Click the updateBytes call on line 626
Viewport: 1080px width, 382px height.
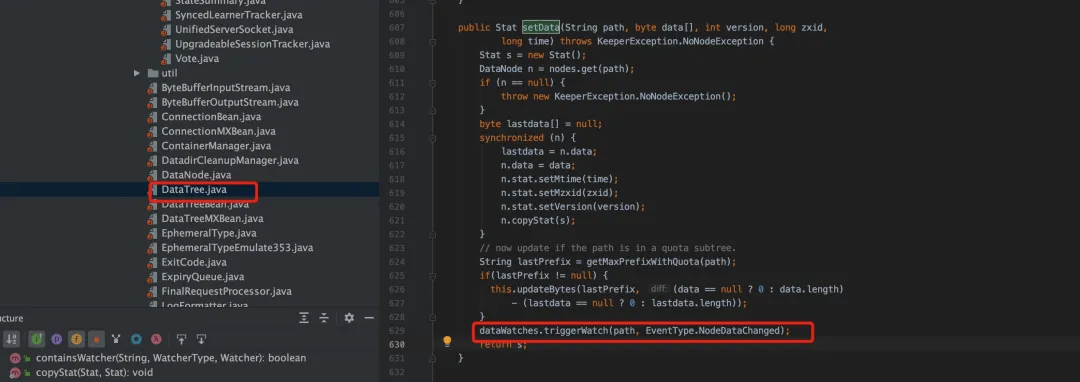(546, 289)
